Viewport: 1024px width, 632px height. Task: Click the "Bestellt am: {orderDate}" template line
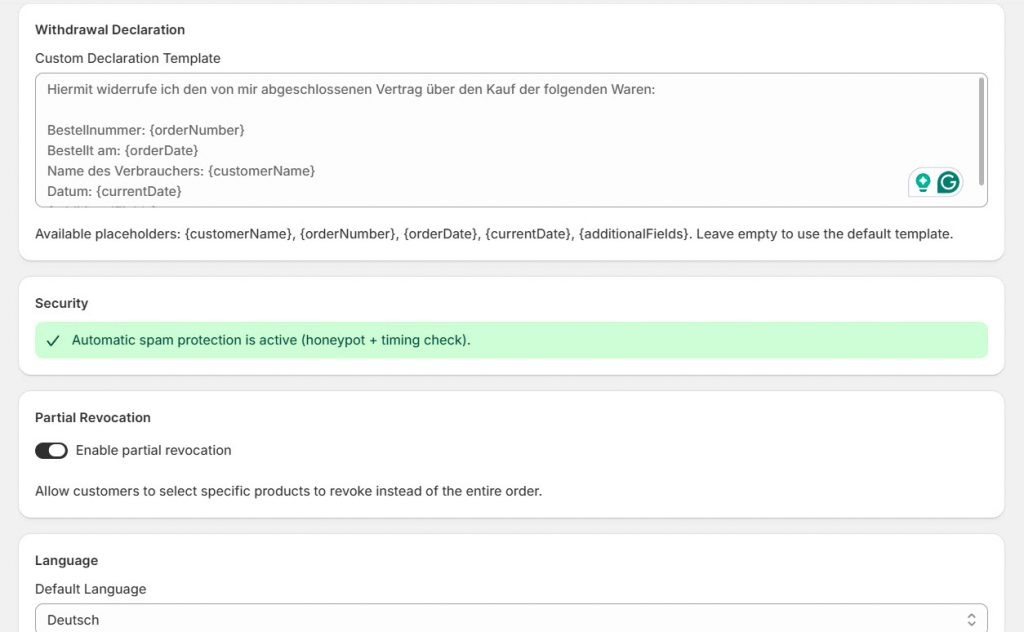(129, 151)
